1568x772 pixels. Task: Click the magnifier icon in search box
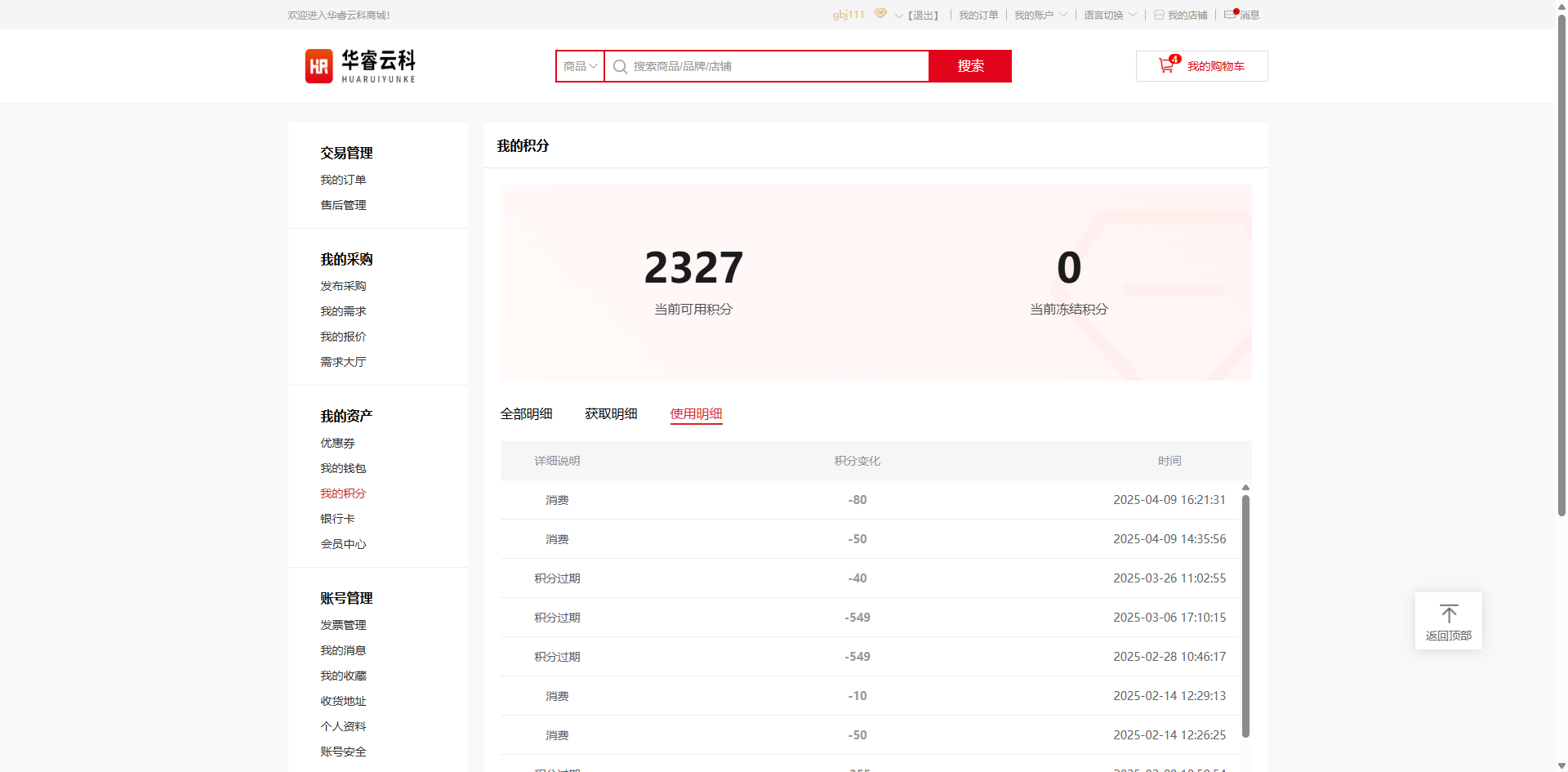click(620, 67)
